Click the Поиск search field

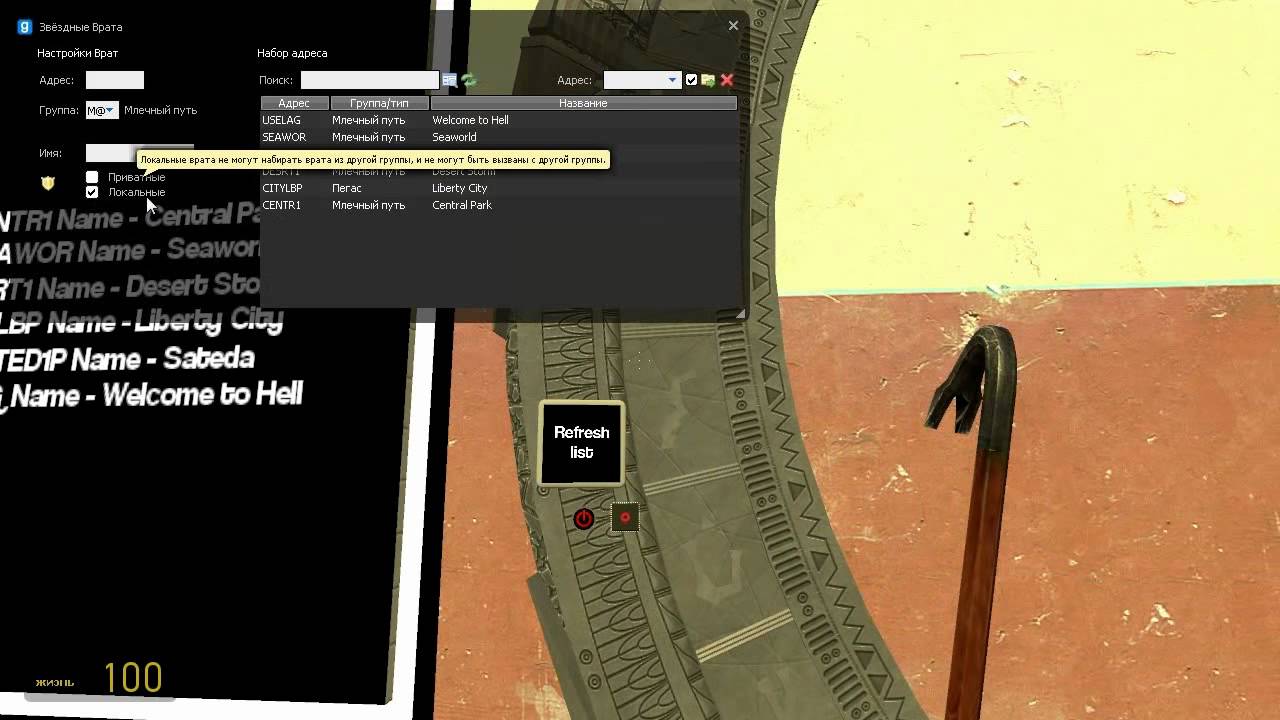click(x=370, y=80)
